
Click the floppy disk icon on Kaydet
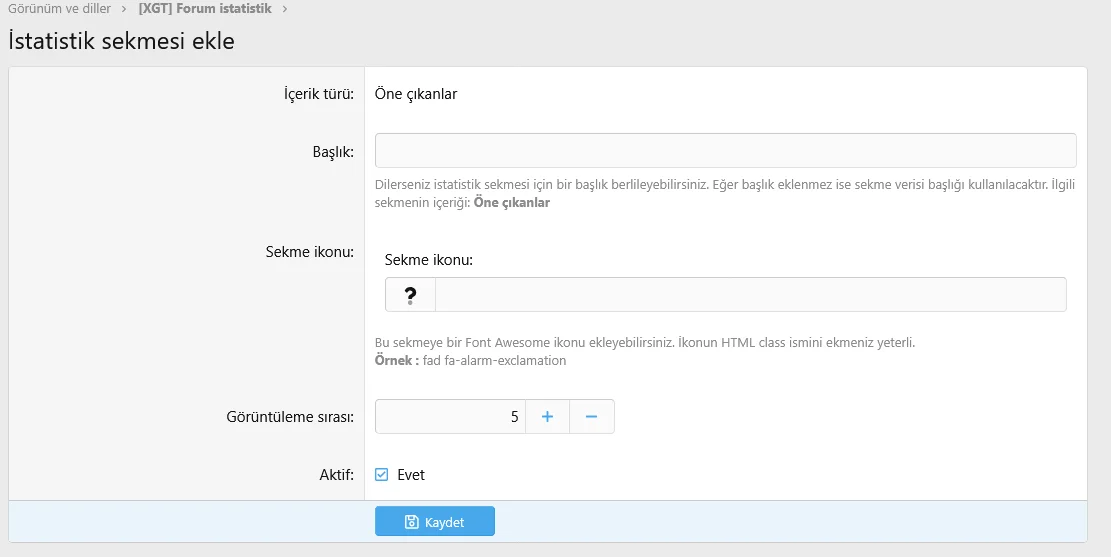pyautogui.click(x=411, y=522)
